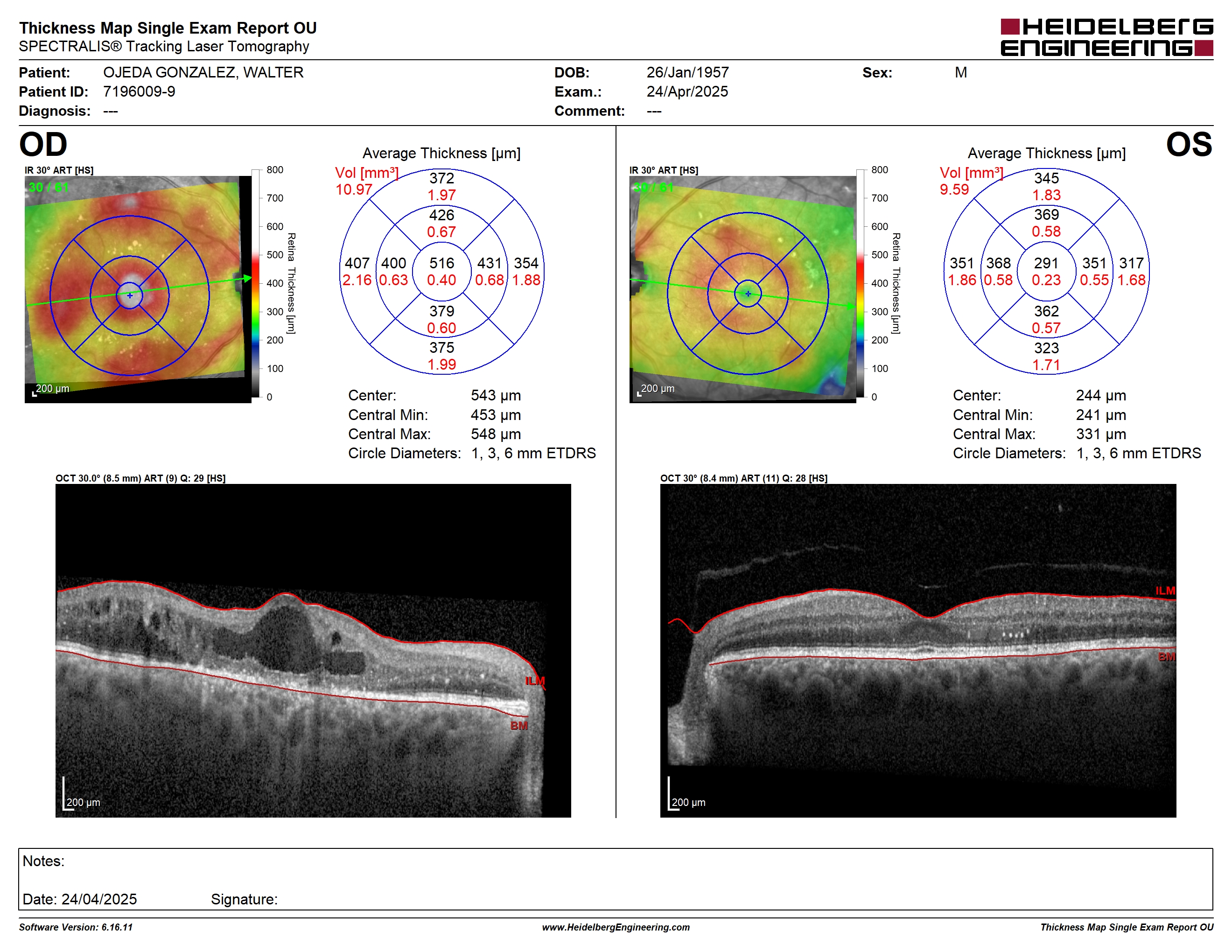Click OD outer inferior thickness 375
This screenshot has height=952, width=1232.
441,347
